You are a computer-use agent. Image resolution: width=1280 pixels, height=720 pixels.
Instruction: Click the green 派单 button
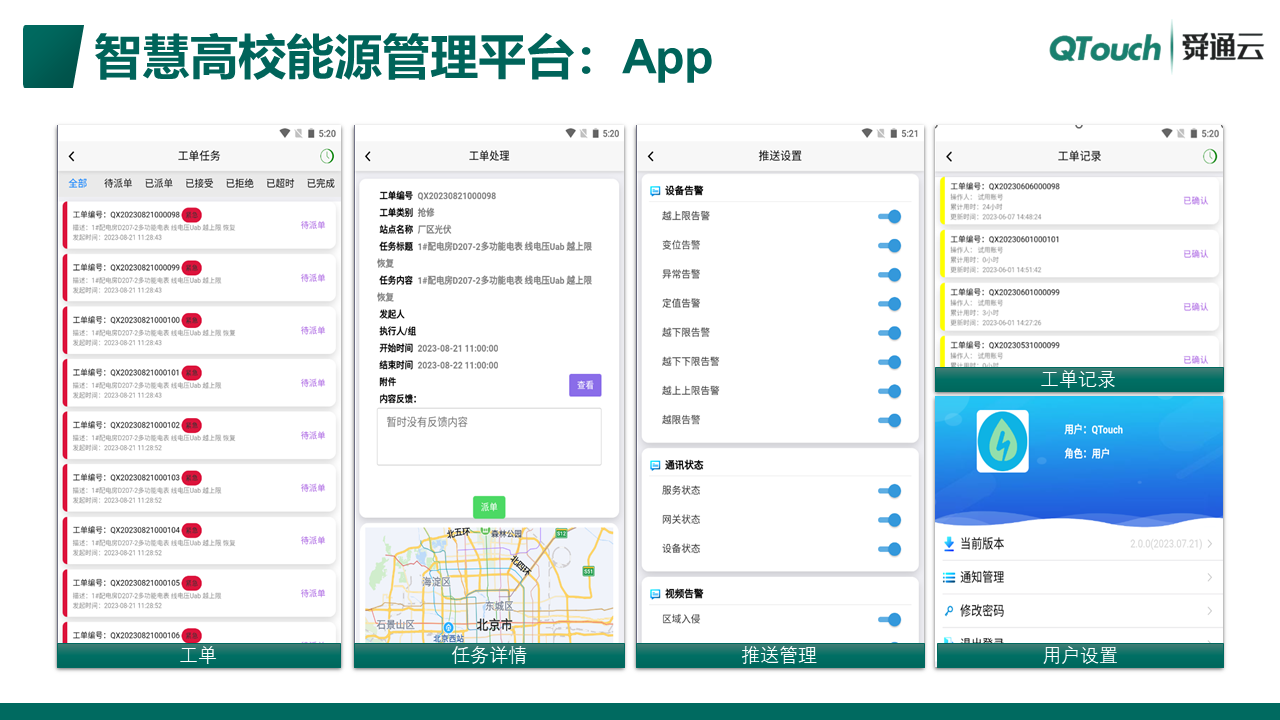488,507
